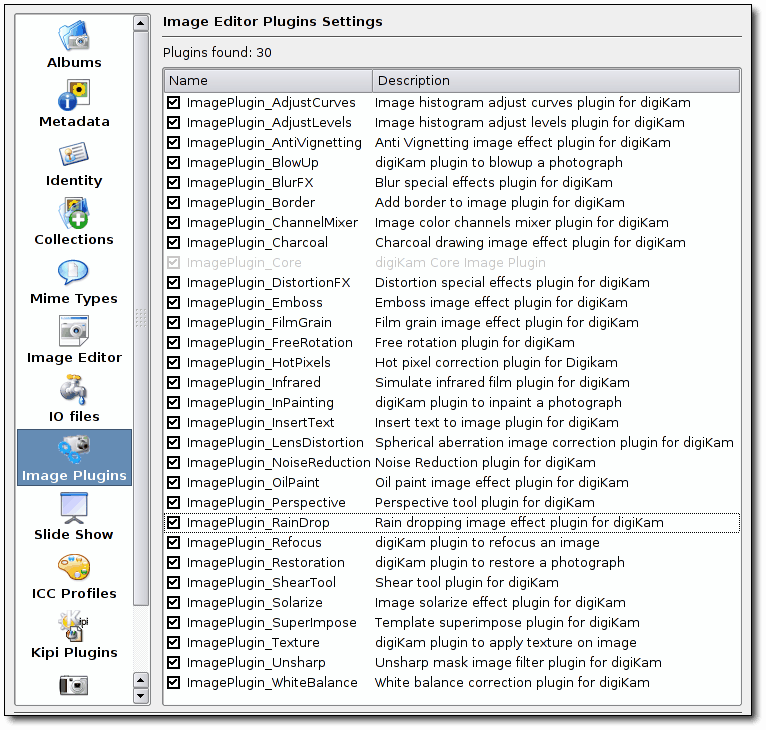The image size is (766, 730).
Task: Select the Image Editor label in sidebar
Action: coord(74,358)
